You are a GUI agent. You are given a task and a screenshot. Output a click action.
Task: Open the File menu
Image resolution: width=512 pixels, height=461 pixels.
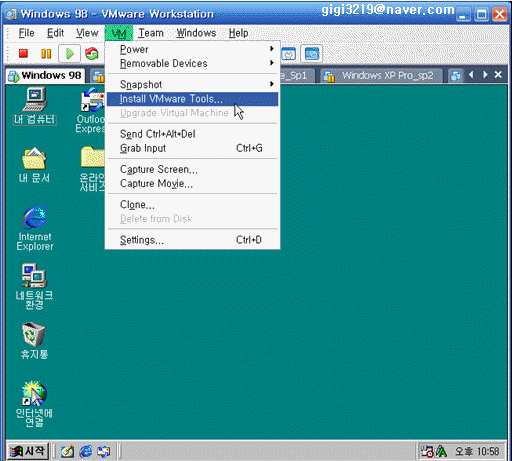point(26,33)
